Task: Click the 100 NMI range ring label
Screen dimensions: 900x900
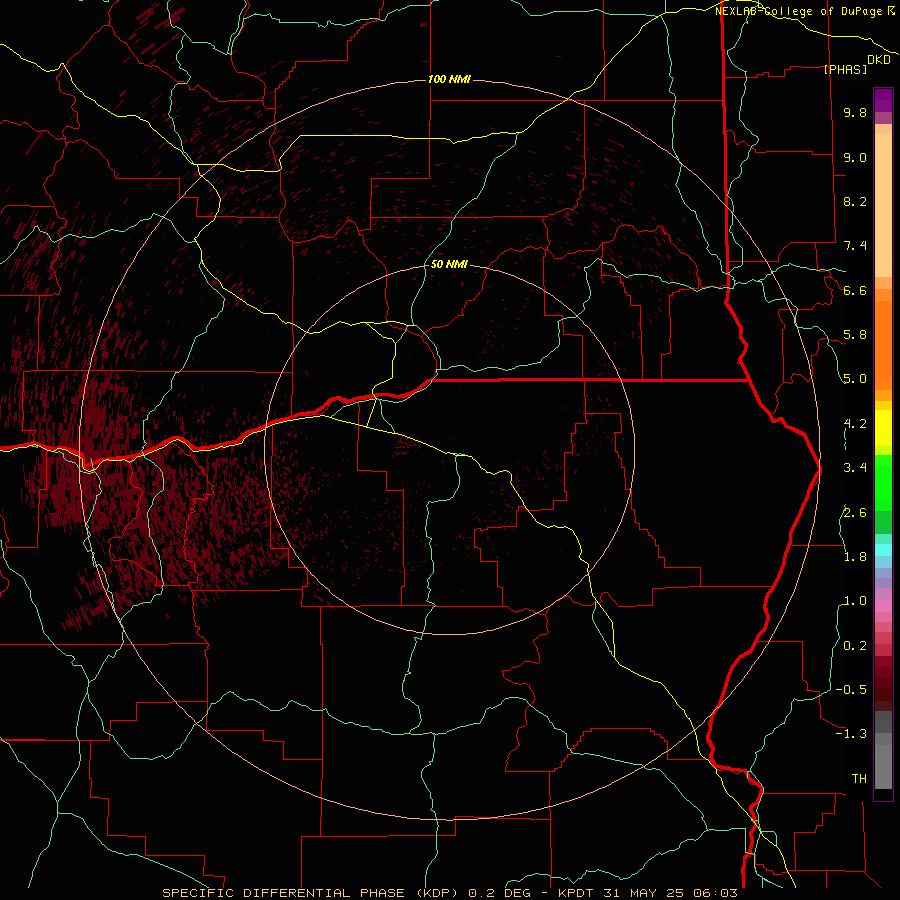Action: pyautogui.click(x=449, y=79)
